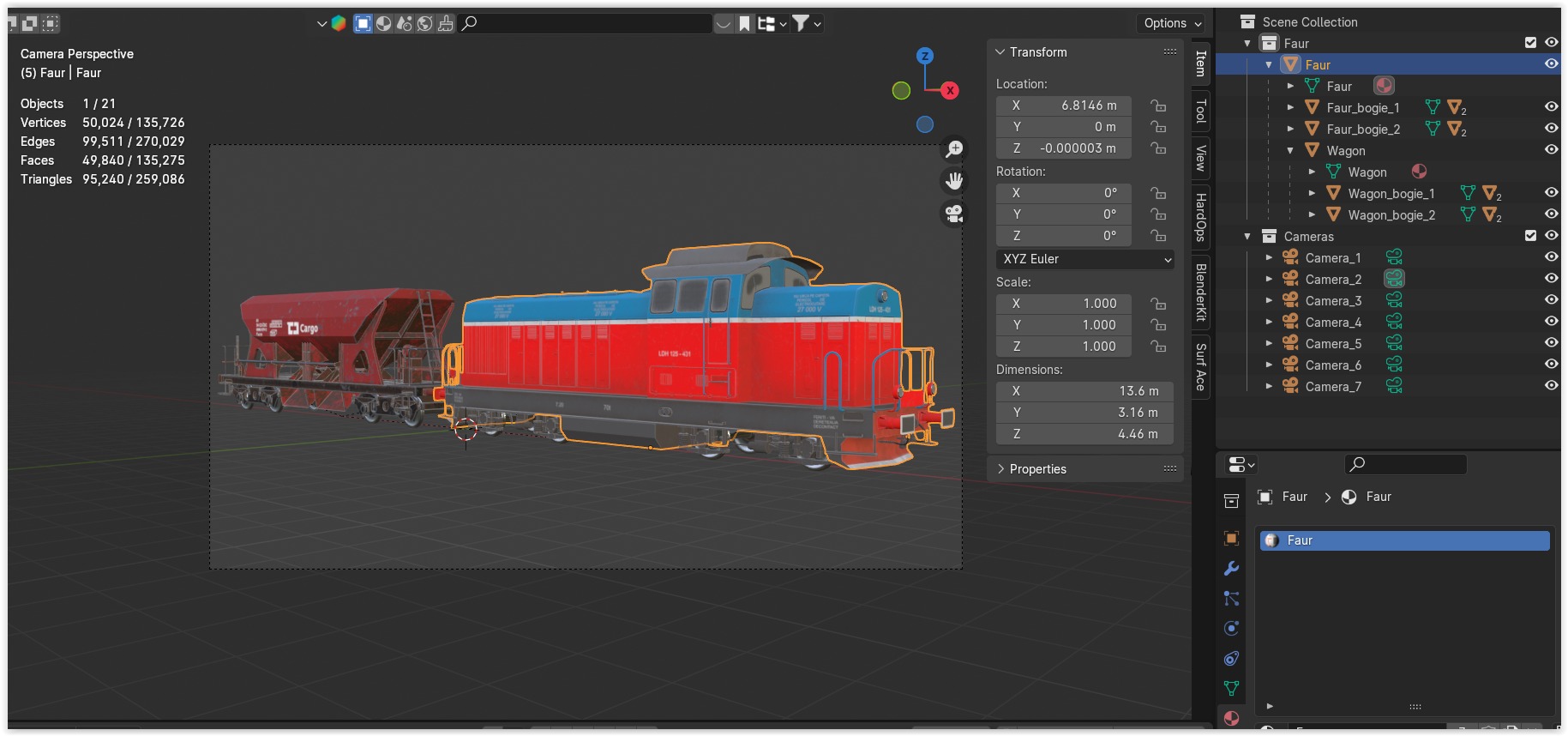
Task: Click material icon next to Faur mesh in outliner
Action: click(x=1384, y=86)
